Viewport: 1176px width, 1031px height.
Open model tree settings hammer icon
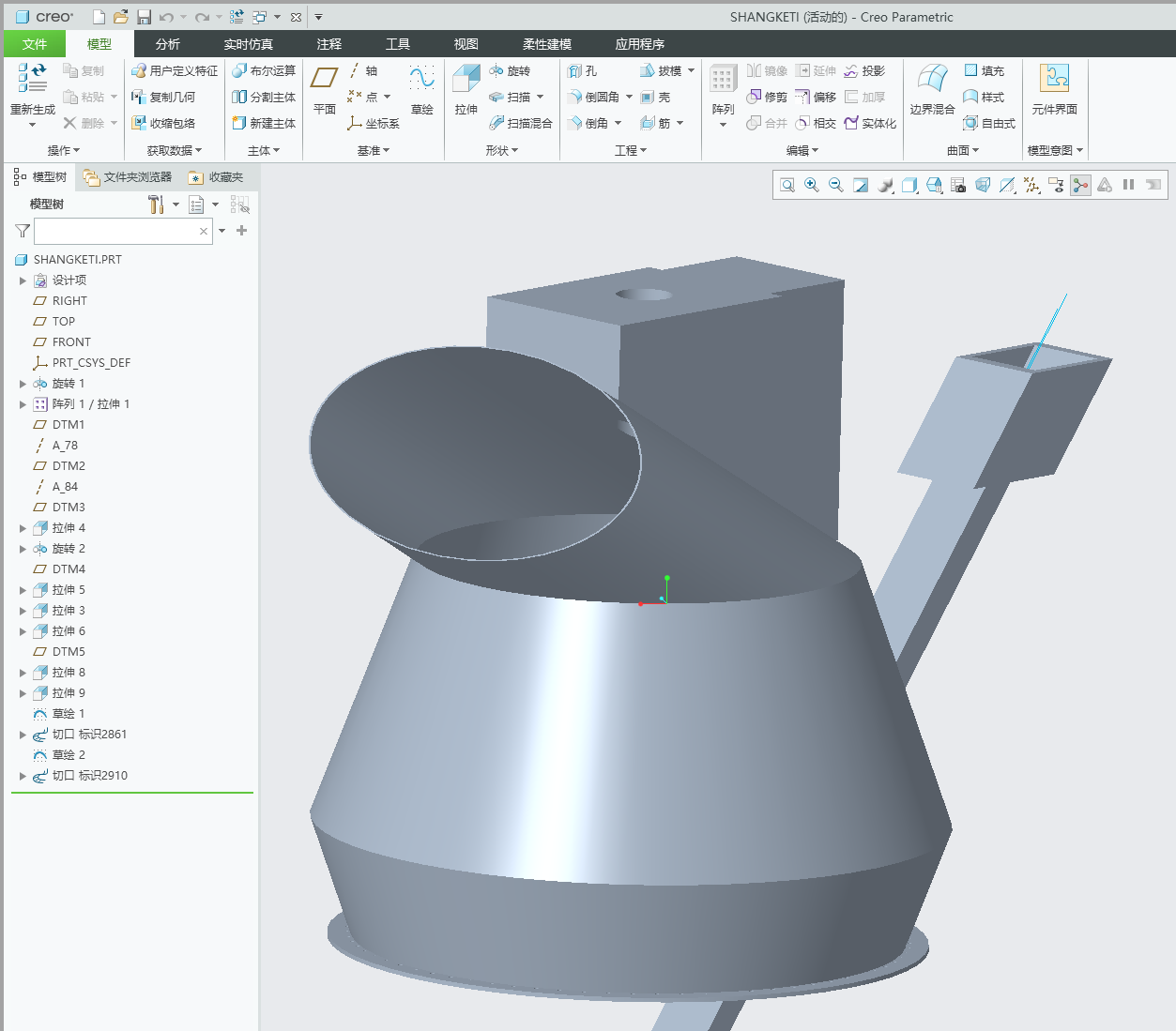coord(156,205)
